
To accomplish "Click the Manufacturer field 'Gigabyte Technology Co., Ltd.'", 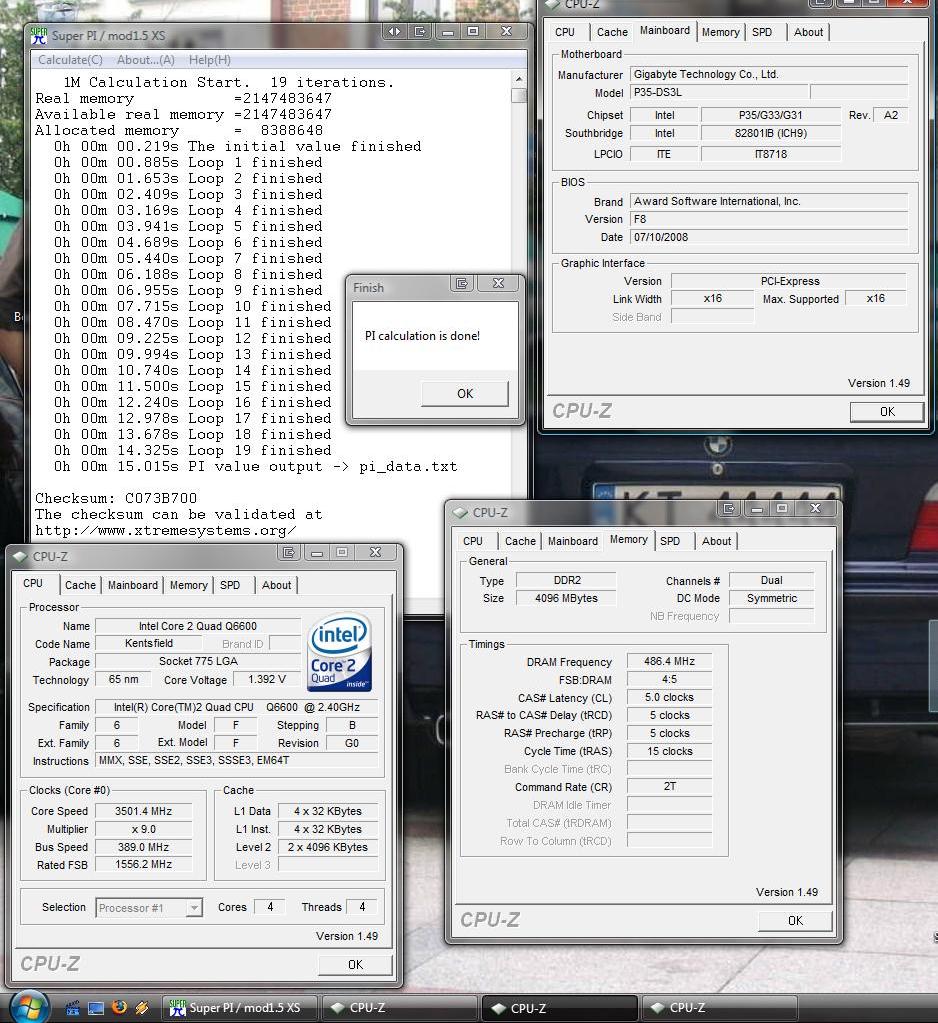I will coord(769,74).
